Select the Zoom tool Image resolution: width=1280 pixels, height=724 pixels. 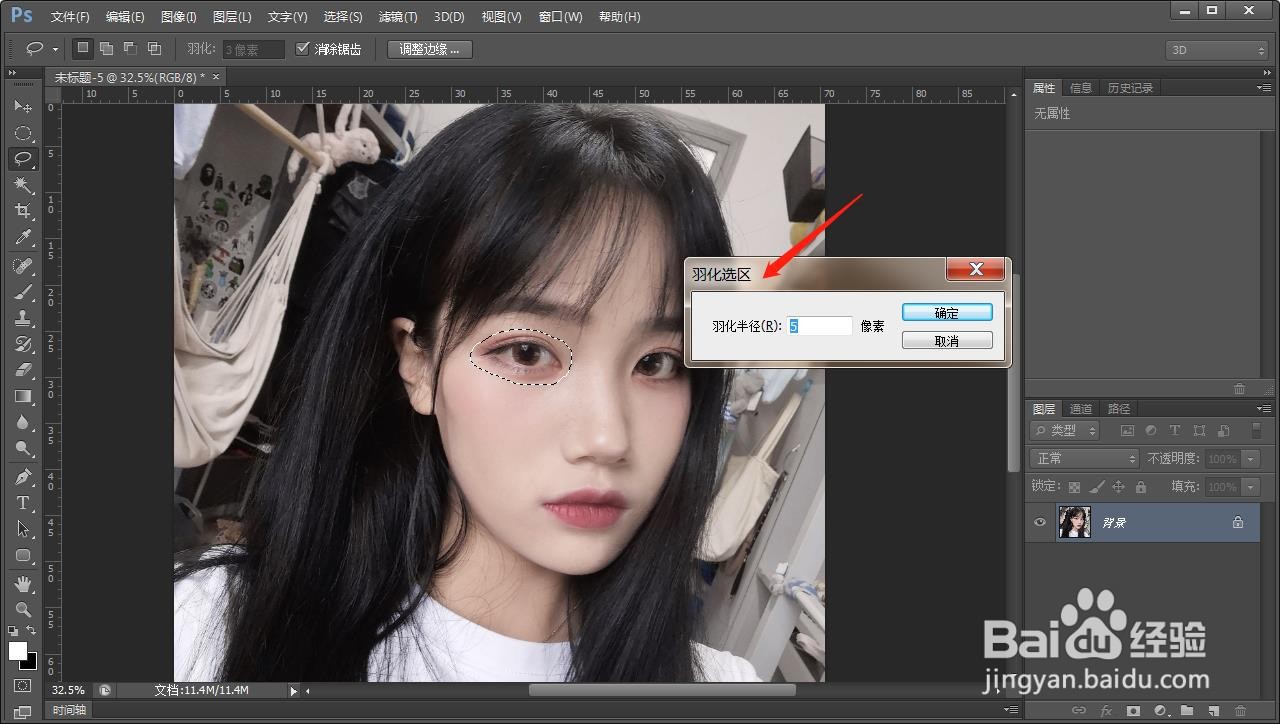[23, 610]
